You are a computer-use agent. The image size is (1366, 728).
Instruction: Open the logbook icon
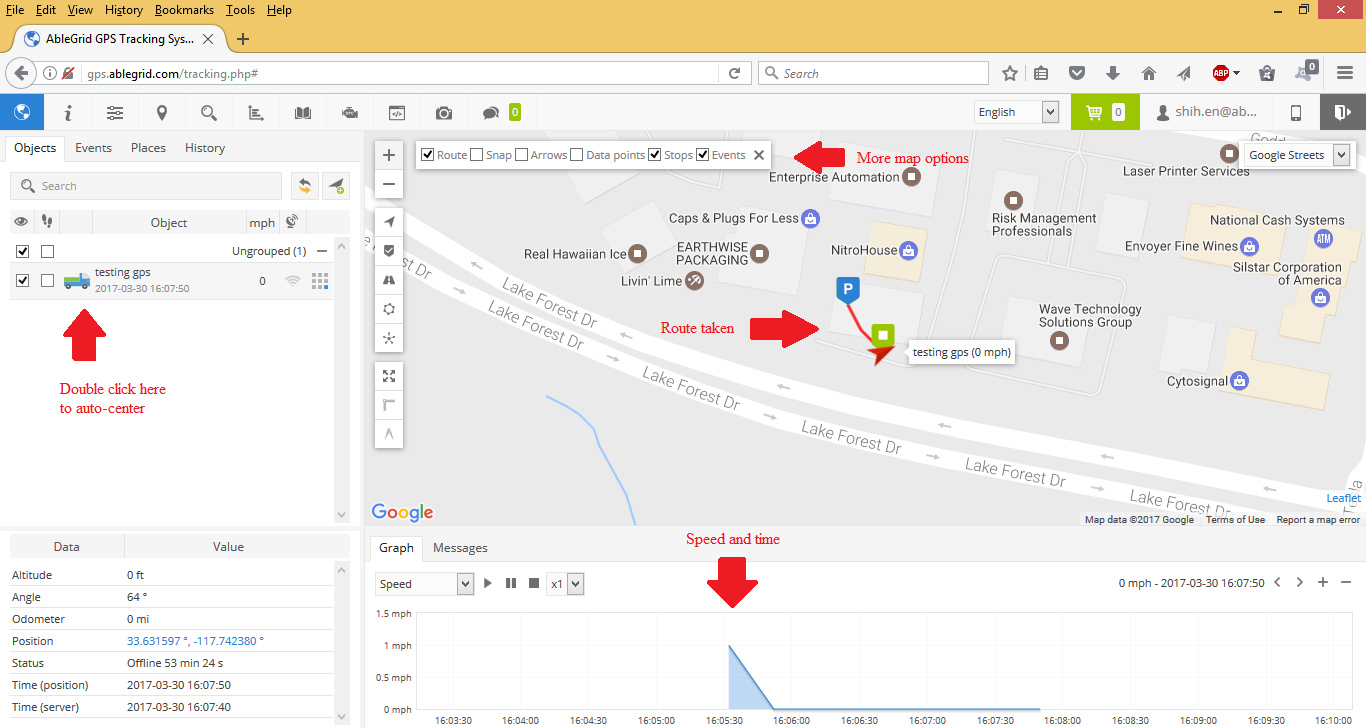[x=302, y=113]
